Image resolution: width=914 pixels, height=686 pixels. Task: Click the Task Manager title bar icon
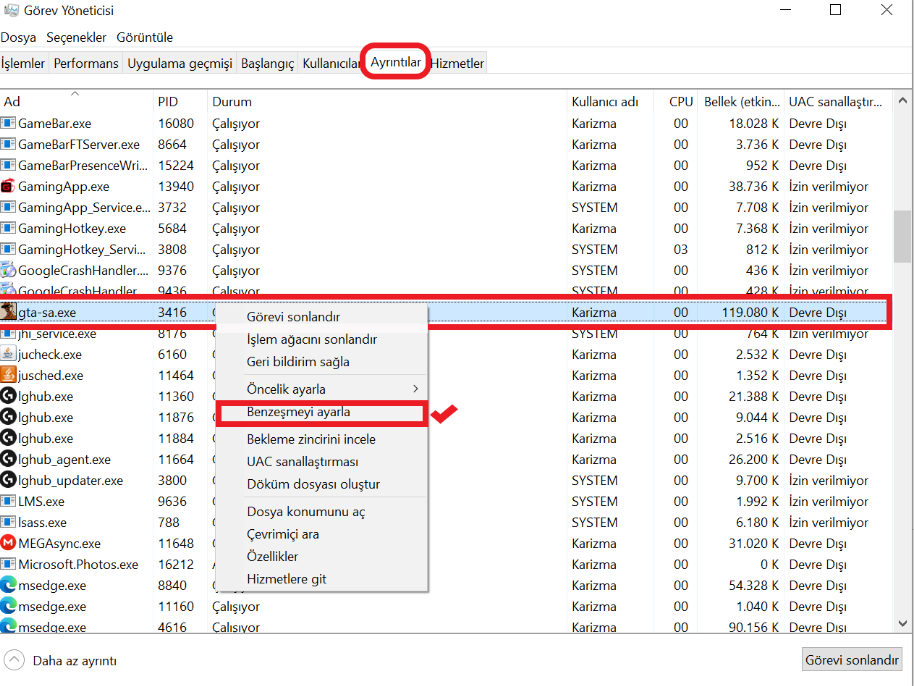[x=11, y=10]
